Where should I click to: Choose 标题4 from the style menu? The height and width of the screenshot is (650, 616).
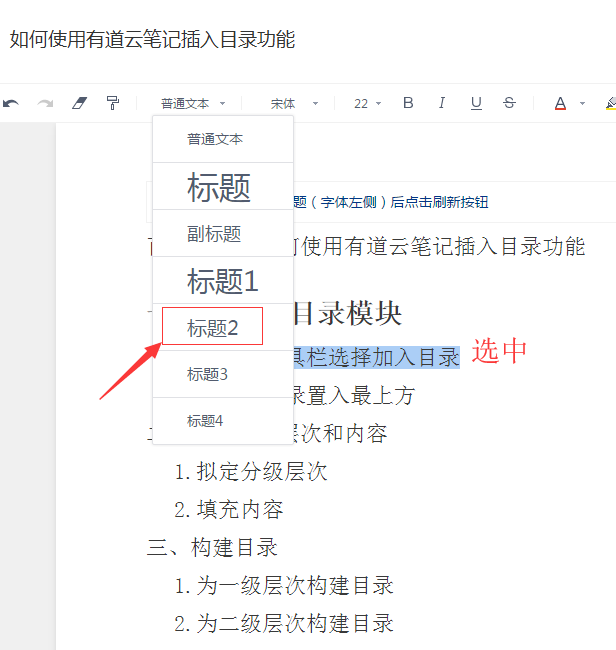coord(223,421)
